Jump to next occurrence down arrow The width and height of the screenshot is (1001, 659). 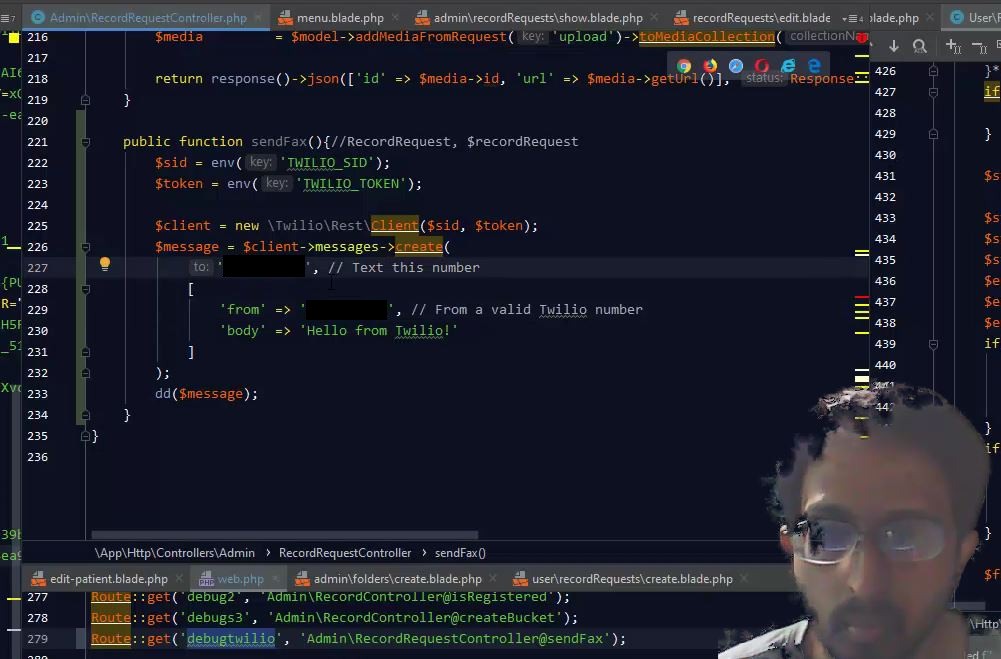894,46
